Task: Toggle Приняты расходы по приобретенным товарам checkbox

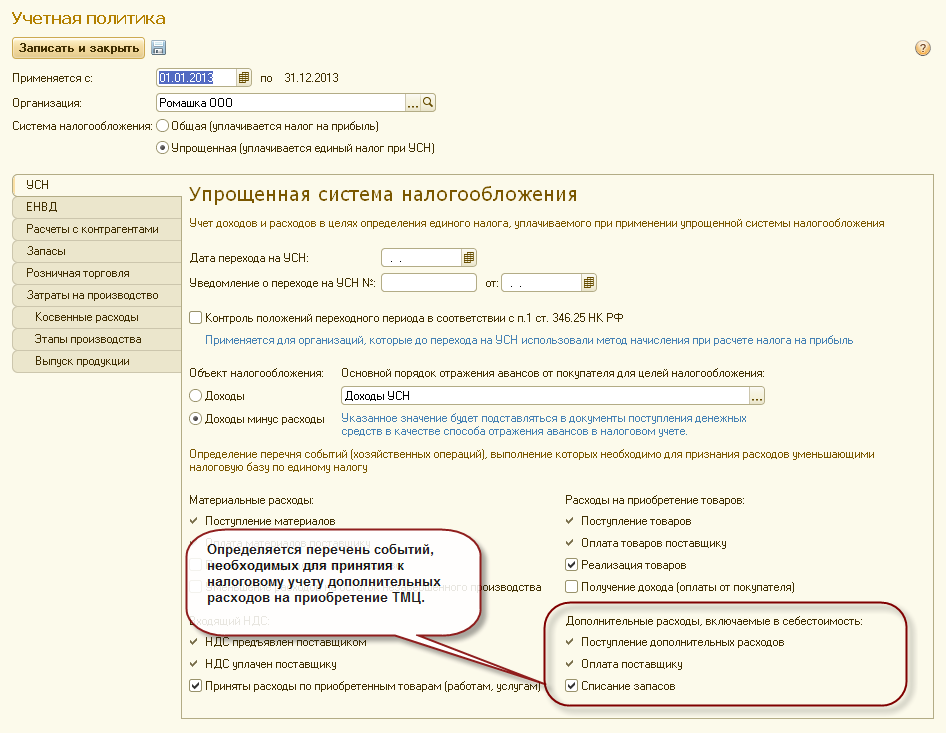Action: coord(195,686)
